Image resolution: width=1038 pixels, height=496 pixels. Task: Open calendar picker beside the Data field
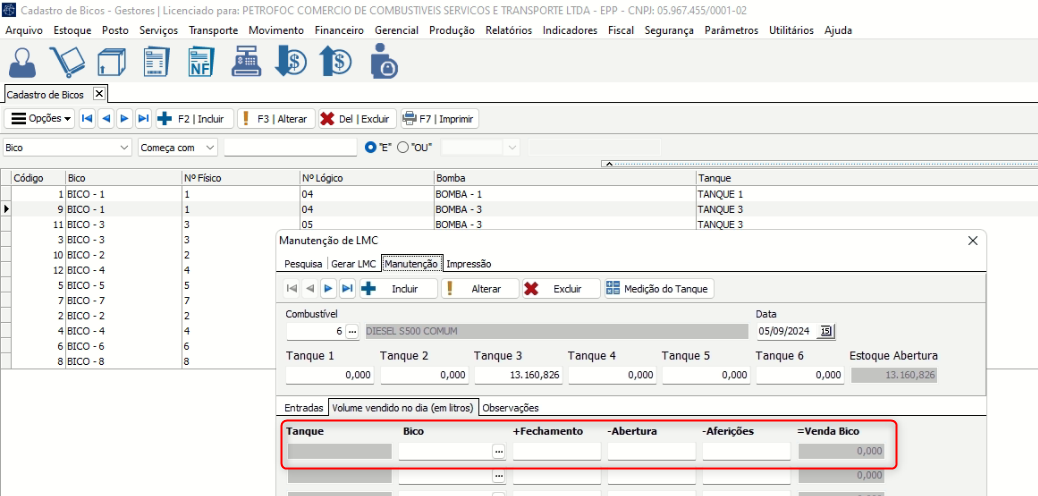(x=827, y=331)
